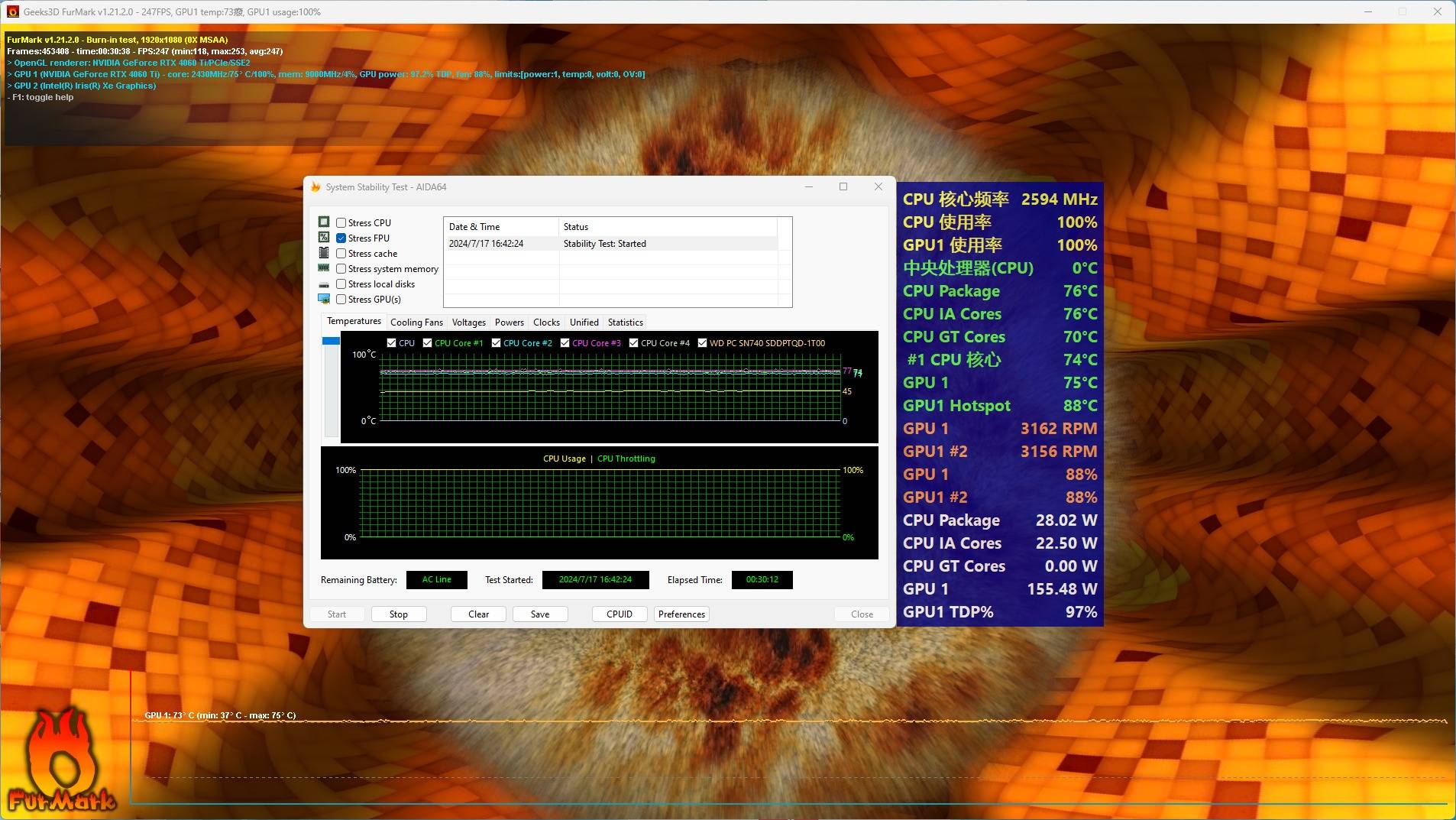The image size is (1456, 820).
Task: Enable the Stress local disks checkbox
Action: (341, 284)
